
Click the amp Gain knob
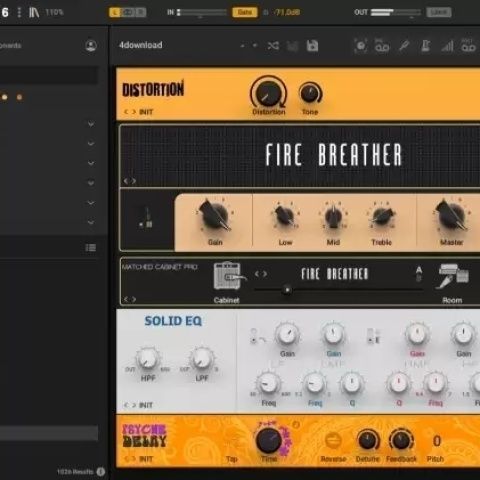pos(215,216)
